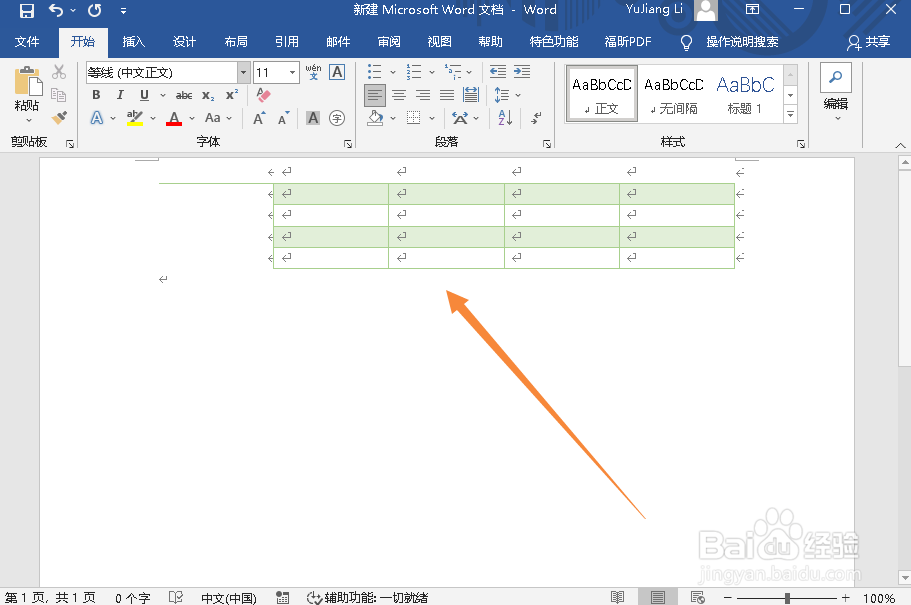Open the font name dropdown 等线

point(244,73)
